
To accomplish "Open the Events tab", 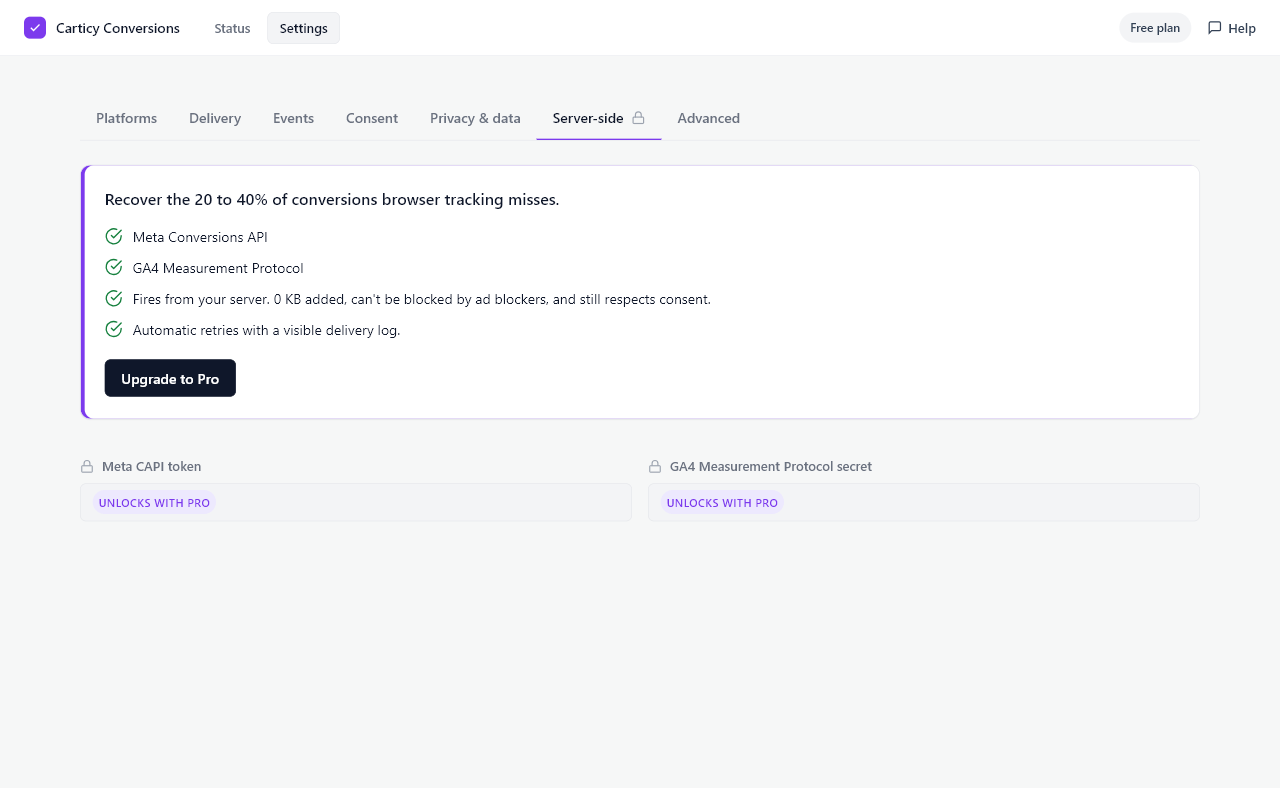I will coord(293,118).
